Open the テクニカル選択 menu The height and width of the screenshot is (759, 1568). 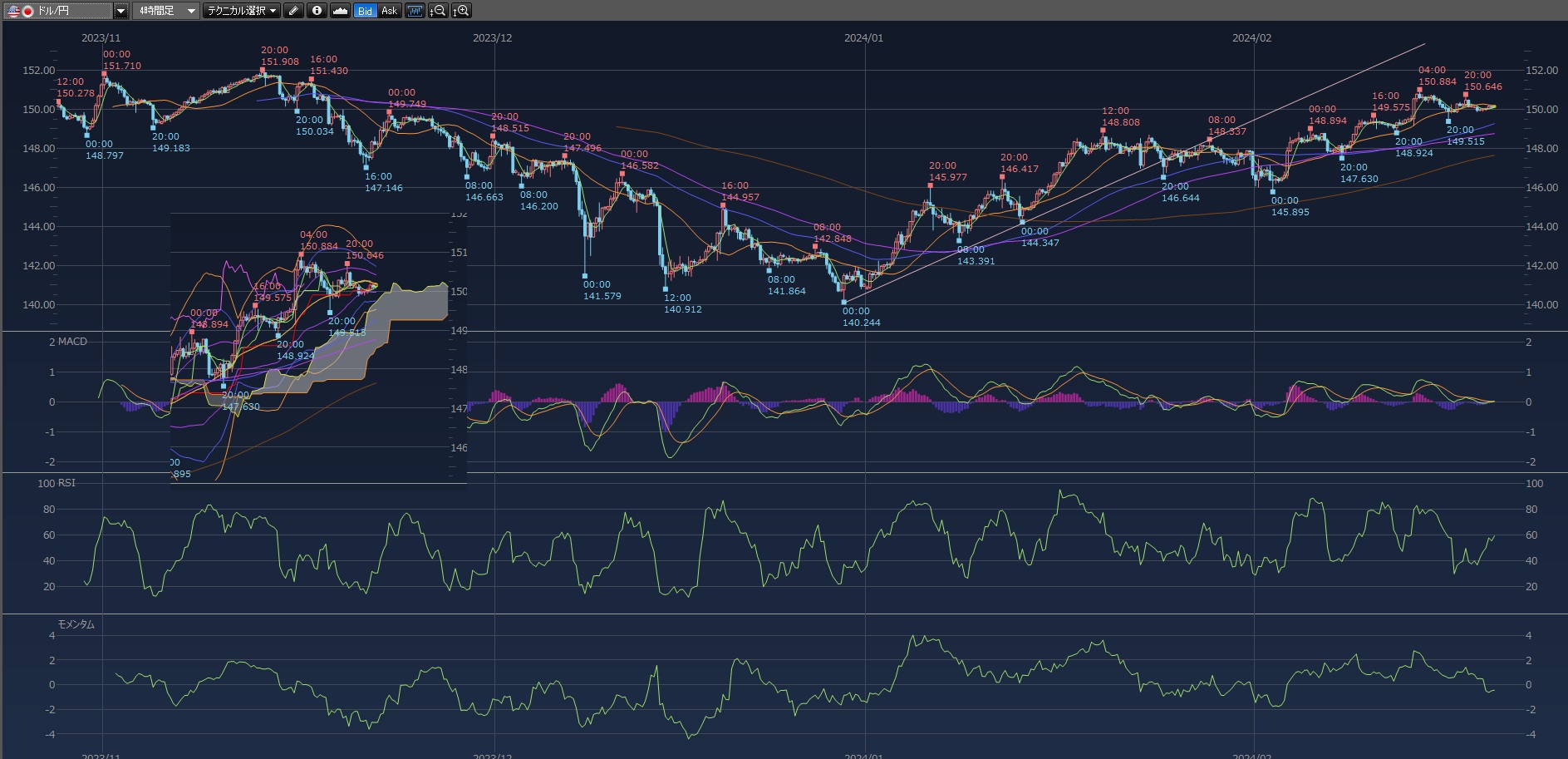pyautogui.click(x=242, y=11)
